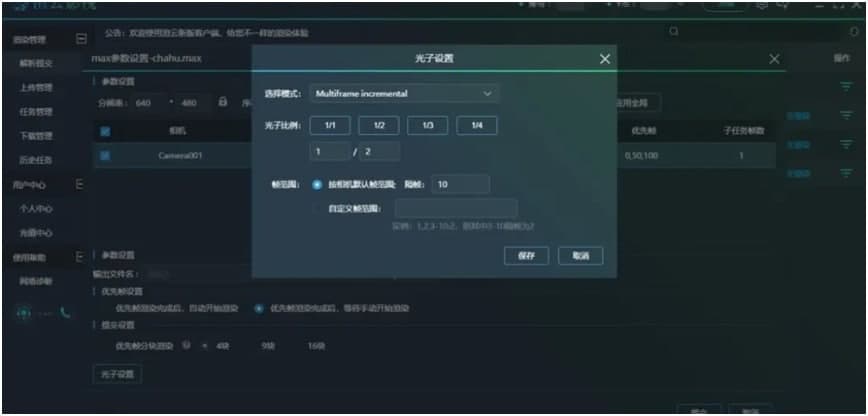Open the 光子设置 button at bottom left
The height and width of the screenshot is (416, 868).
click(x=117, y=374)
